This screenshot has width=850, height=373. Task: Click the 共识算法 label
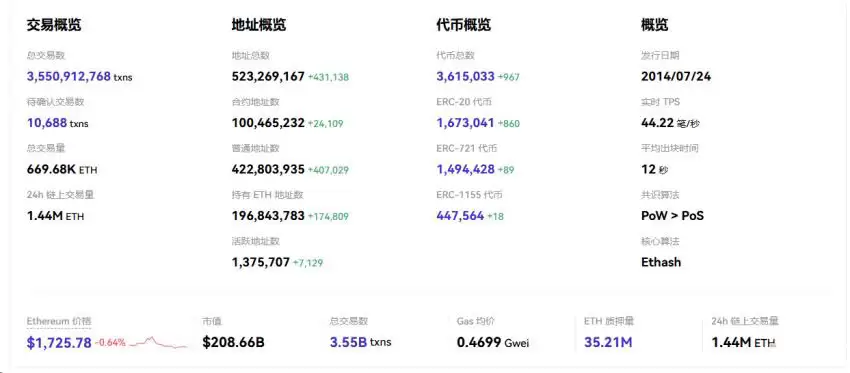click(x=660, y=195)
